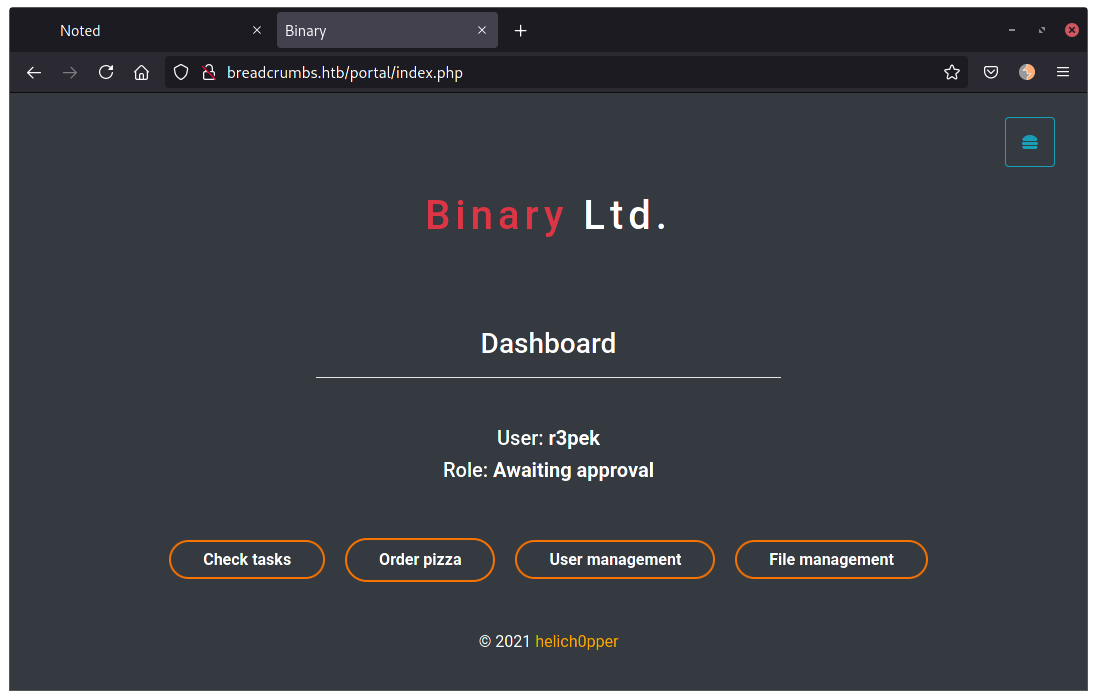This screenshot has height=700, width=1097.
Task: Bookmark this page with the star icon
Action: 952,72
